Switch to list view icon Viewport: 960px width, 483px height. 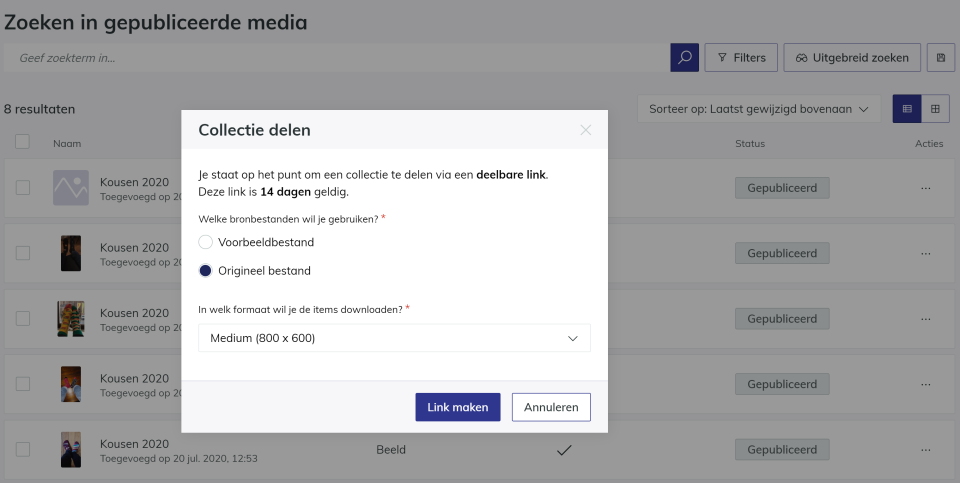[x=907, y=109]
